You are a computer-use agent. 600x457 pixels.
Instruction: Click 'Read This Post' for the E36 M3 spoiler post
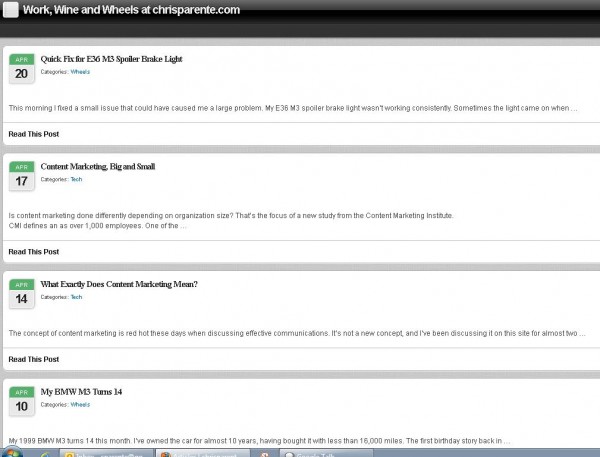click(34, 134)
